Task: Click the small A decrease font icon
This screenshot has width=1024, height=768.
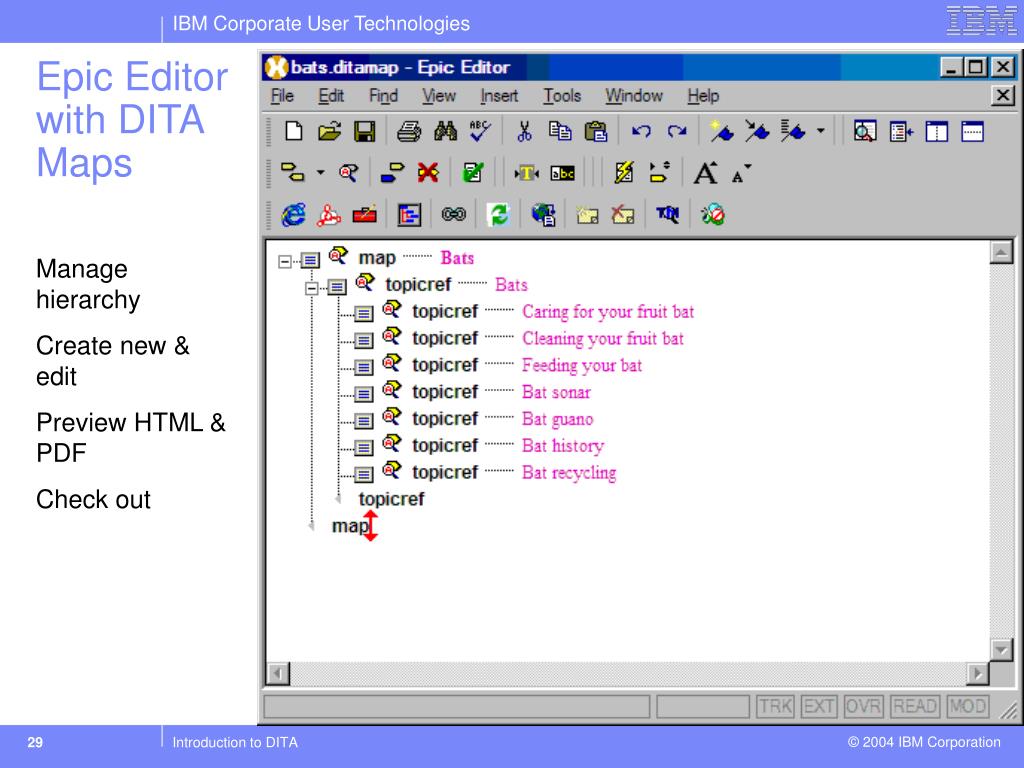Action: coord(741,174)
